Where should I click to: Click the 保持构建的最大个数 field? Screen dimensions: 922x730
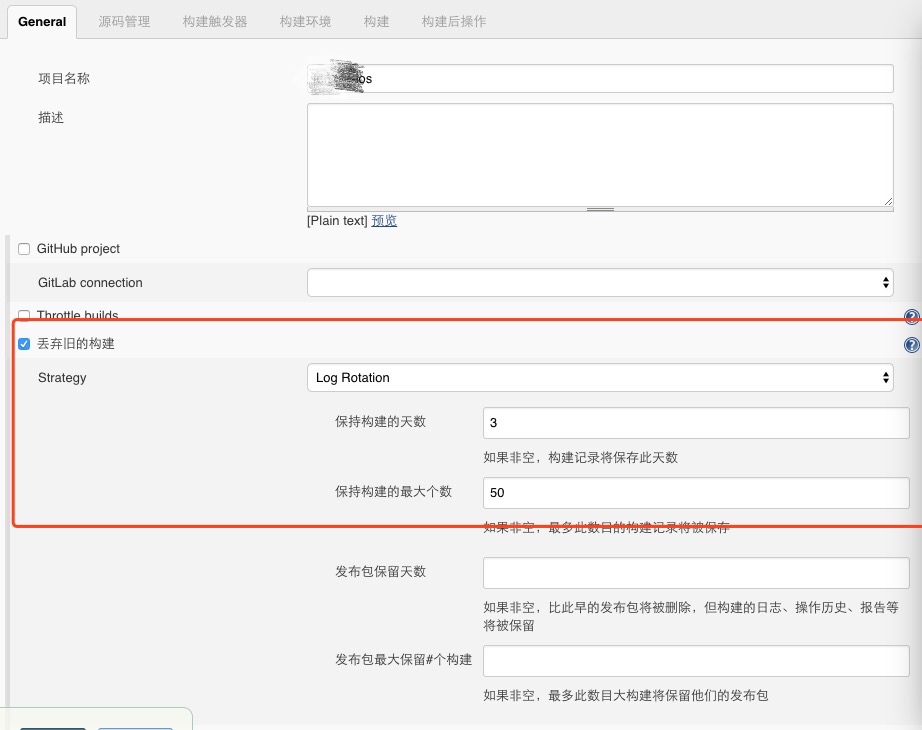coord(696,493)
